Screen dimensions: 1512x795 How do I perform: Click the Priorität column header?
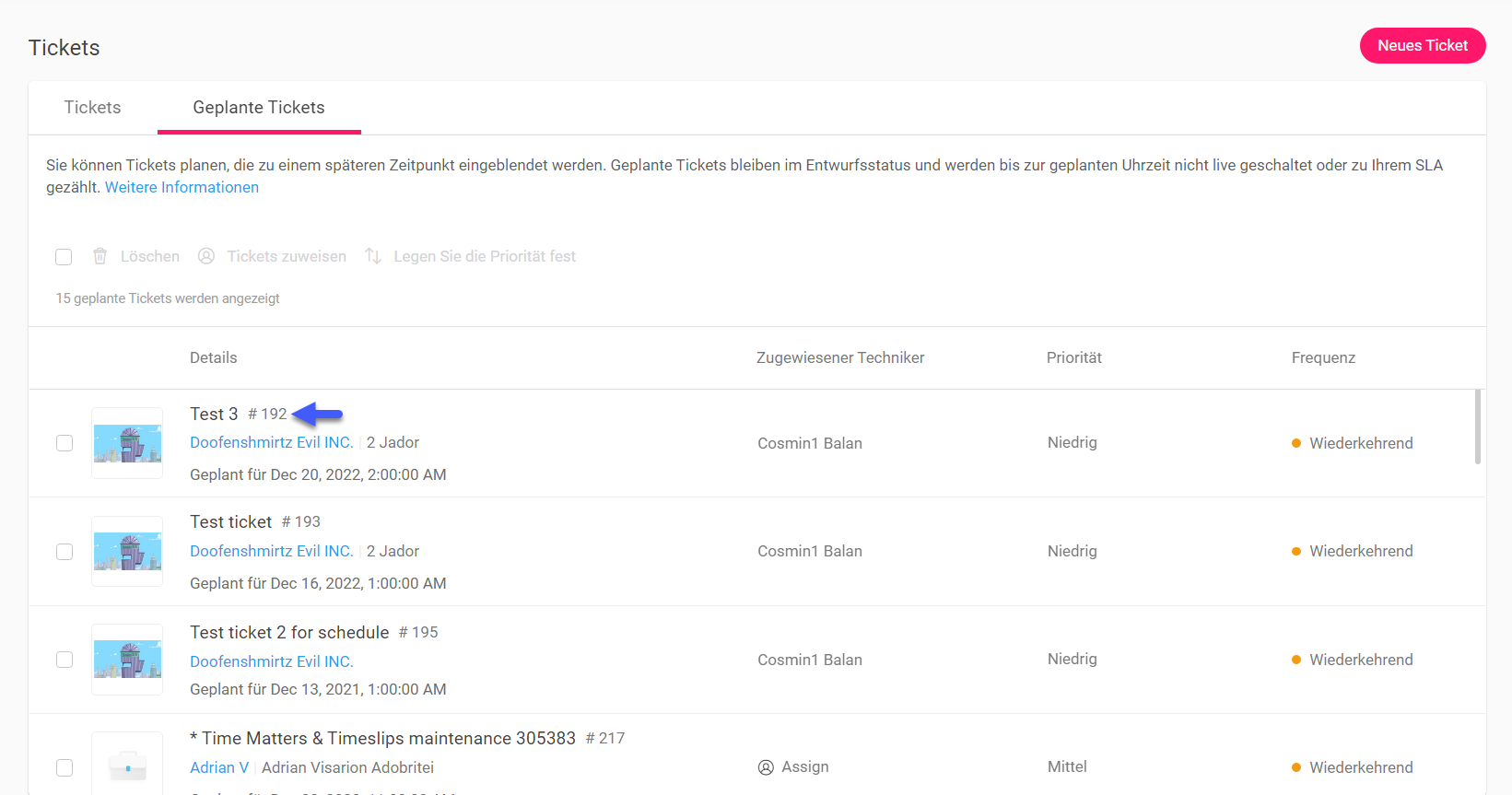click(1074, 357)
